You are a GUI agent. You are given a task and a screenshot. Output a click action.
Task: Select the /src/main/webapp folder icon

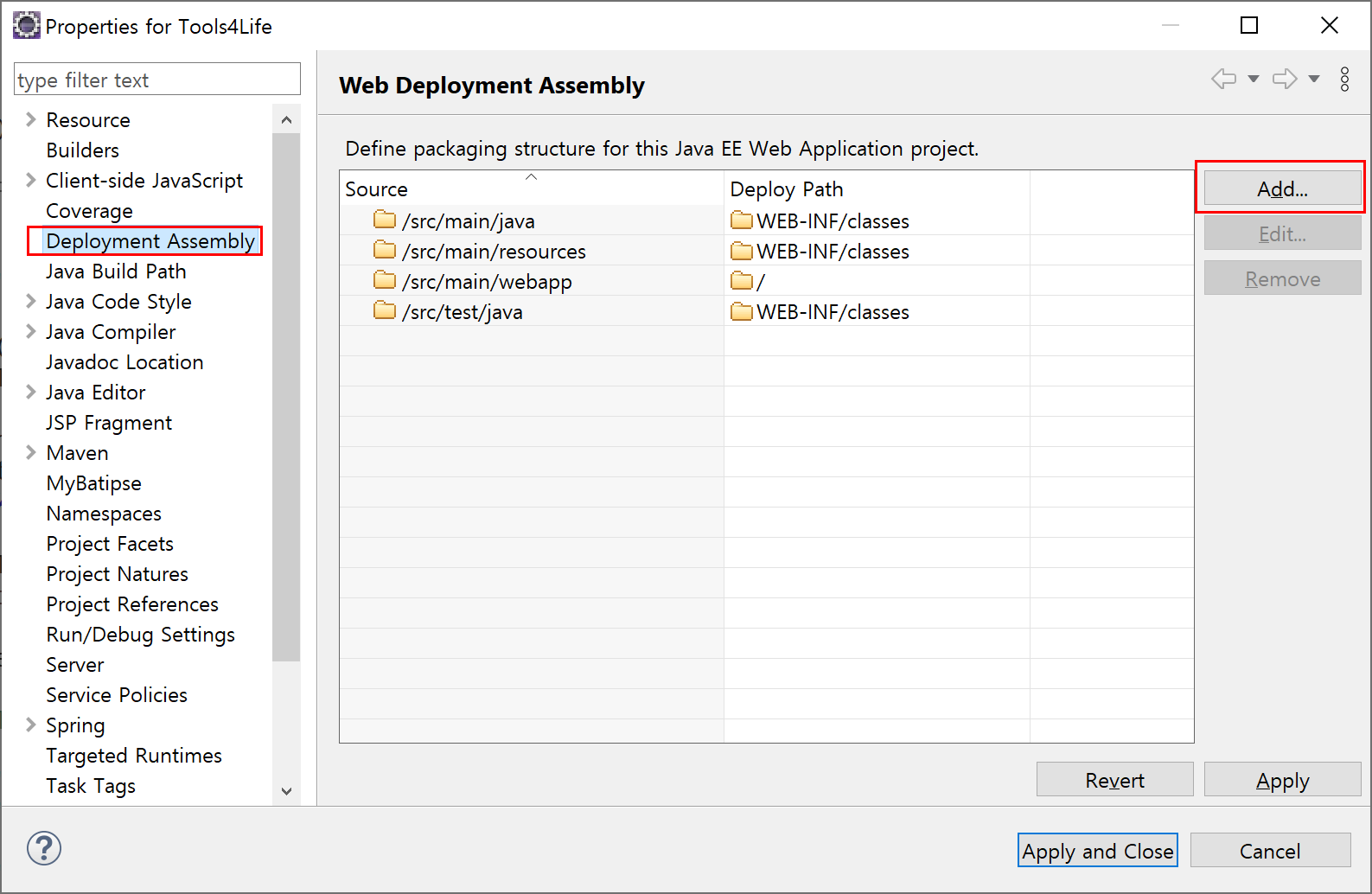pyautogui.click(x=385, y=280)
